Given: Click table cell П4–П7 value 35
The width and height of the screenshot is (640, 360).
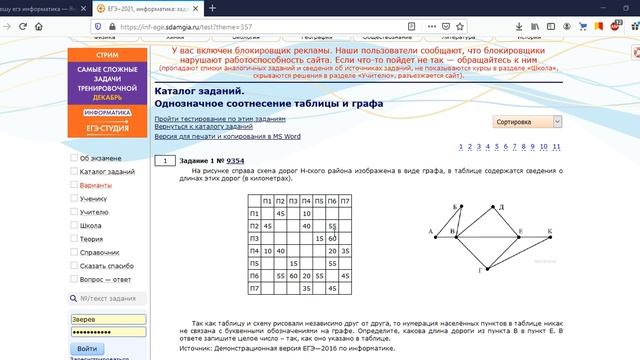Looking at the screenshot, I should point(345,251).
